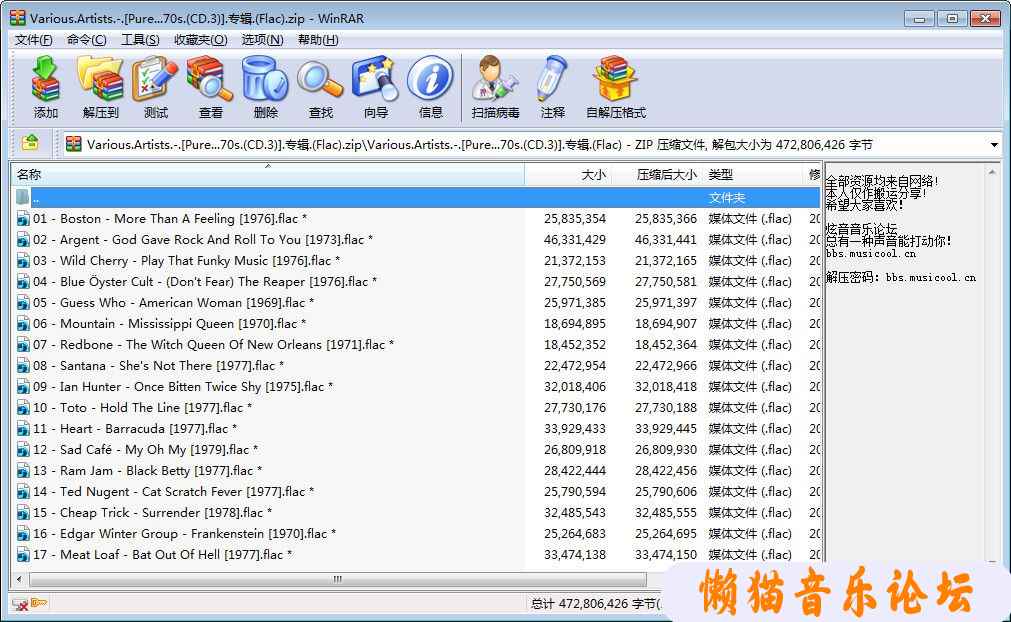Viewport: 1011px width, 622px height.
Task: Click the comment panel's up scroll arrow
Action: click(x=992, y=172)
